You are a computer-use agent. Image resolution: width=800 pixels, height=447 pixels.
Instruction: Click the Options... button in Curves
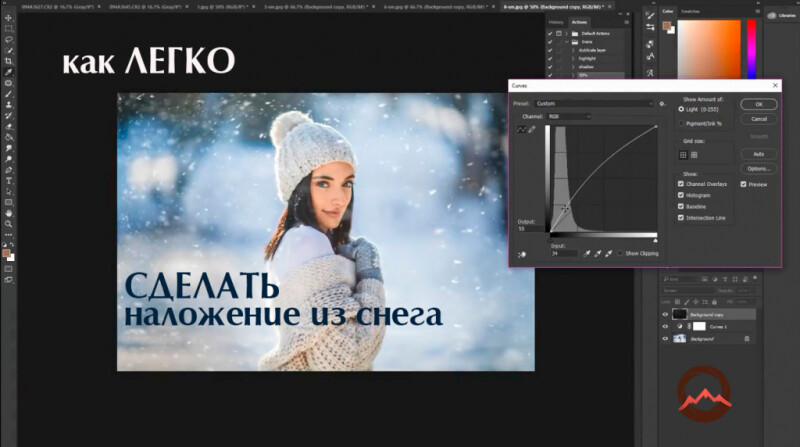coord(759,169)
